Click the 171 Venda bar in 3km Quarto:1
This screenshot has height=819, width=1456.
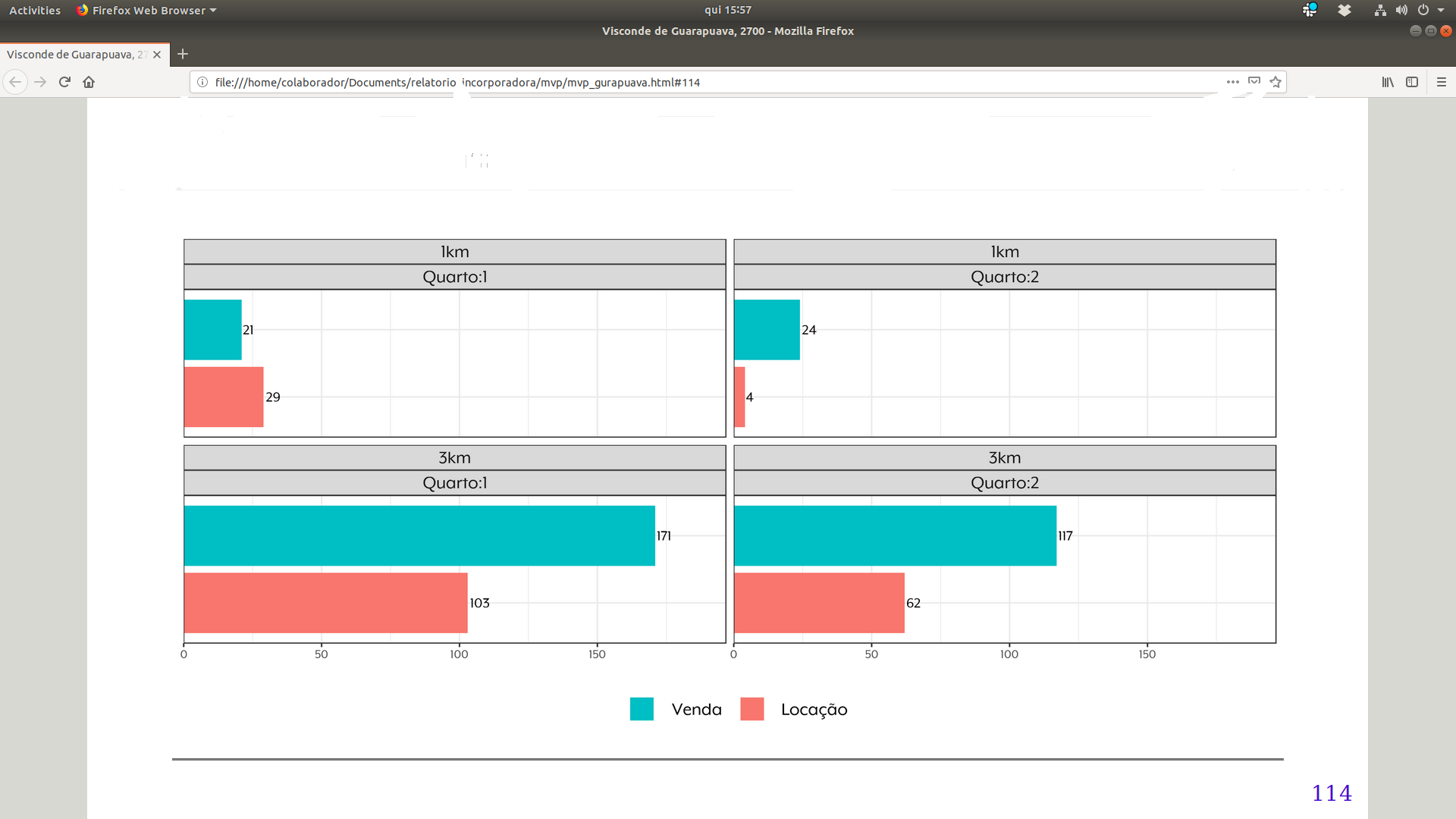417,536
